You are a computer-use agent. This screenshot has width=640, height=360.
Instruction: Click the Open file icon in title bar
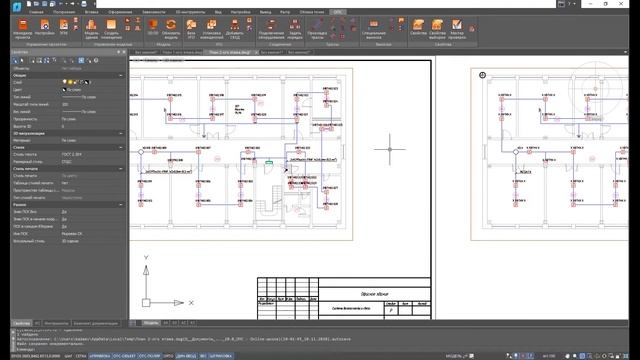tap(36, 4)
